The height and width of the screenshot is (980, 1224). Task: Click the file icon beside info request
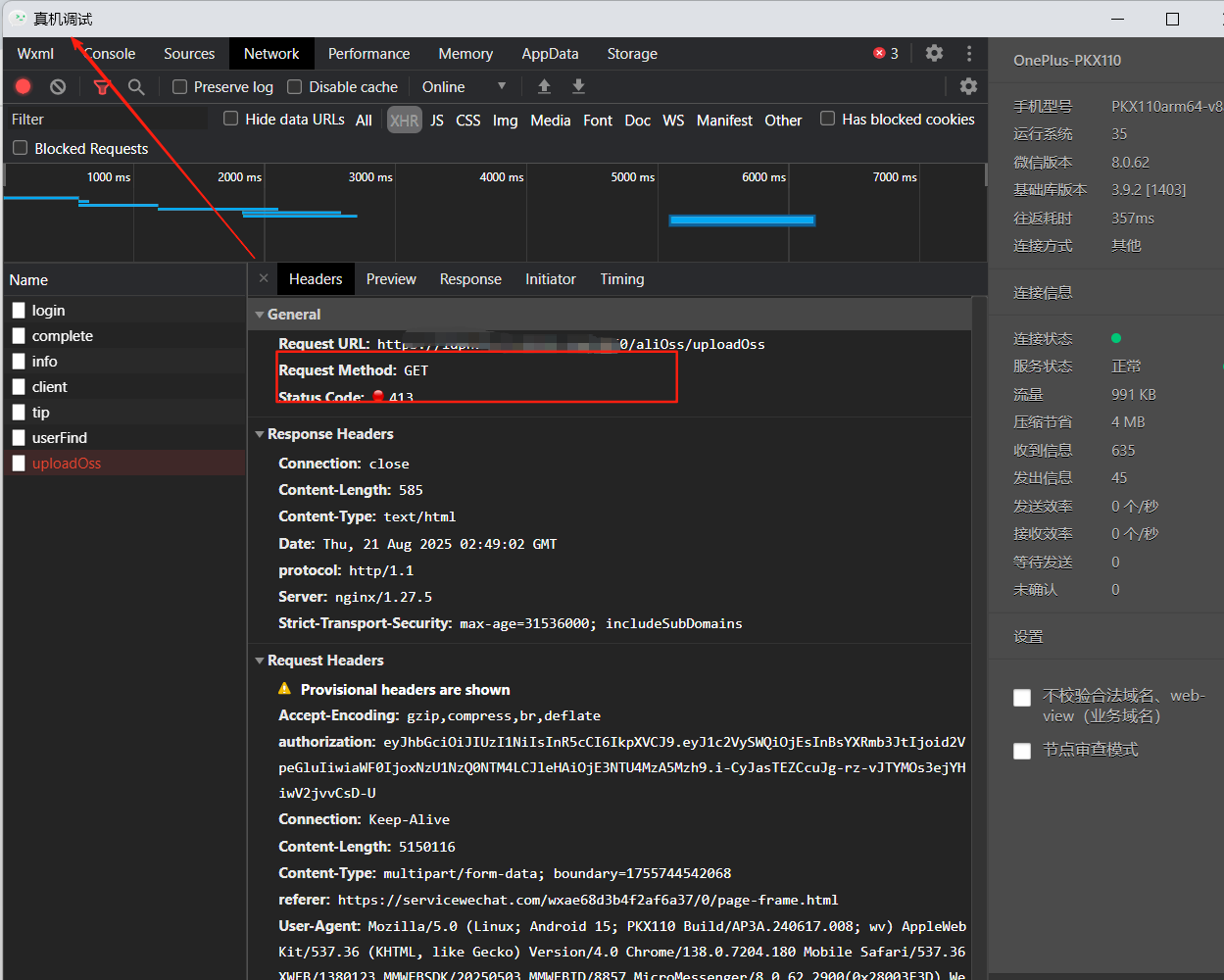coord(19,362)
